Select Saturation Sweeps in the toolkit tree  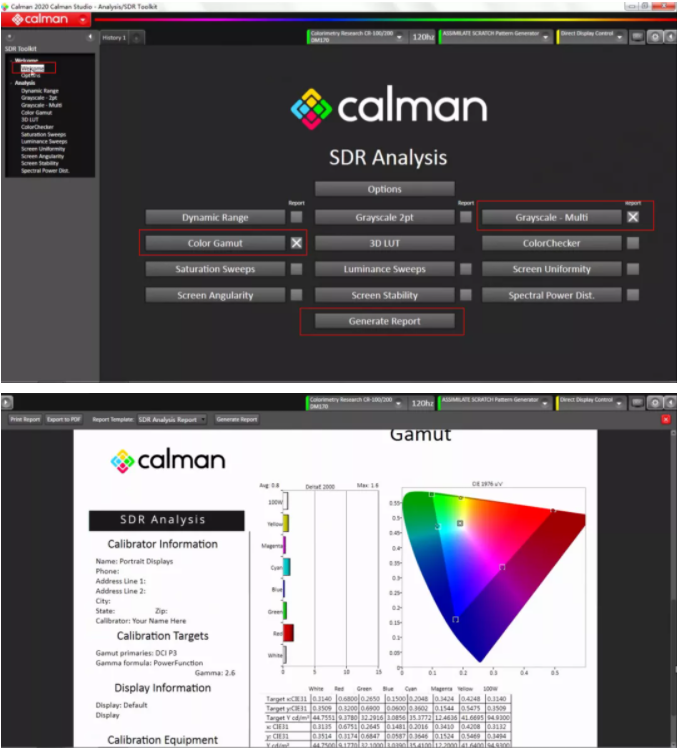point(43,135)
